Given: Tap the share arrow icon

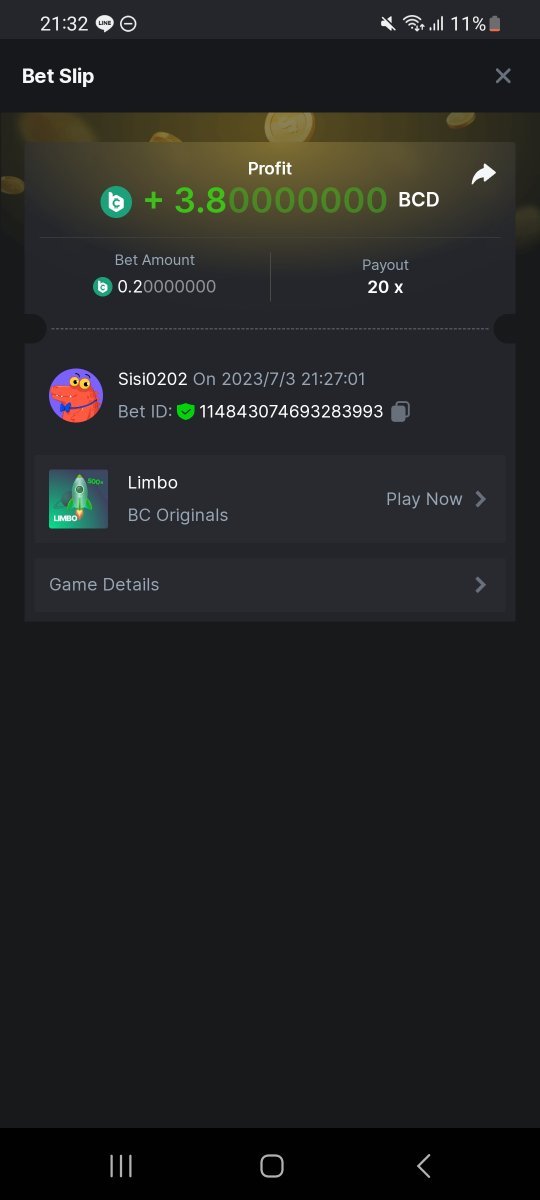Looking at the screenshot, I should tap(484, 175).
